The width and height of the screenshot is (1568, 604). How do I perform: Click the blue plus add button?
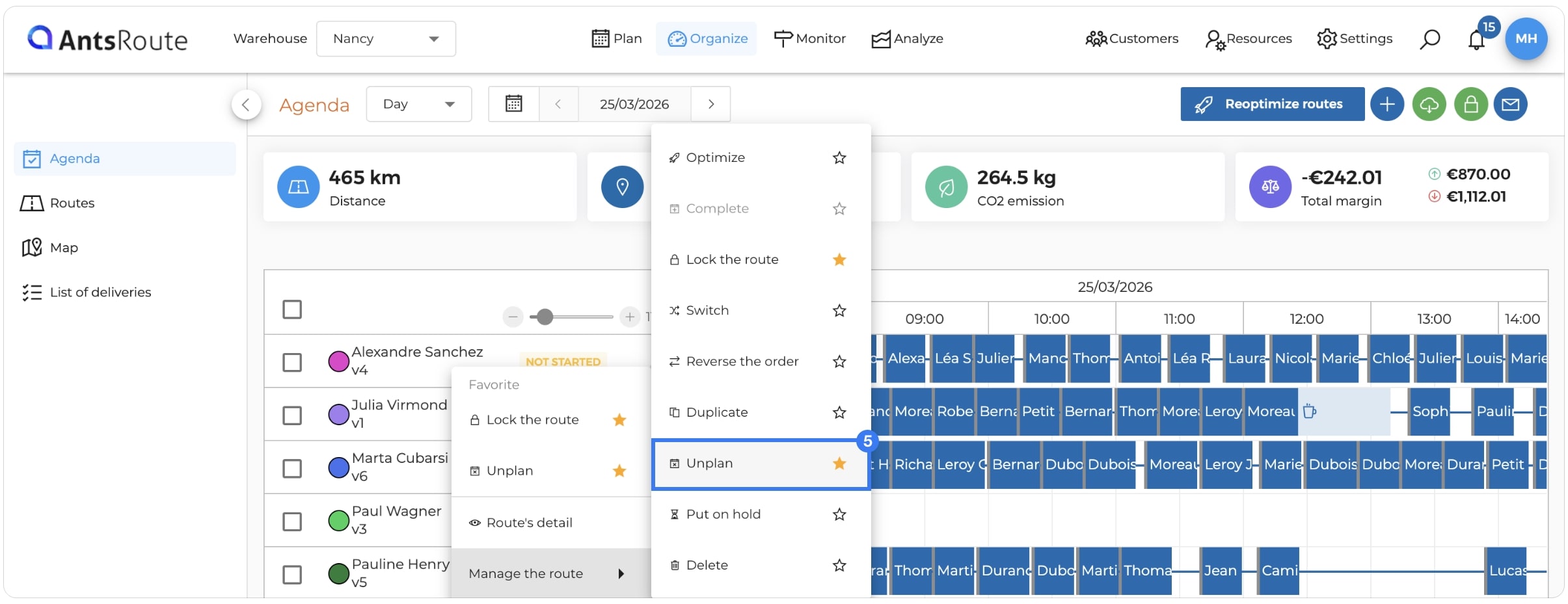[x=1387, y=104]
